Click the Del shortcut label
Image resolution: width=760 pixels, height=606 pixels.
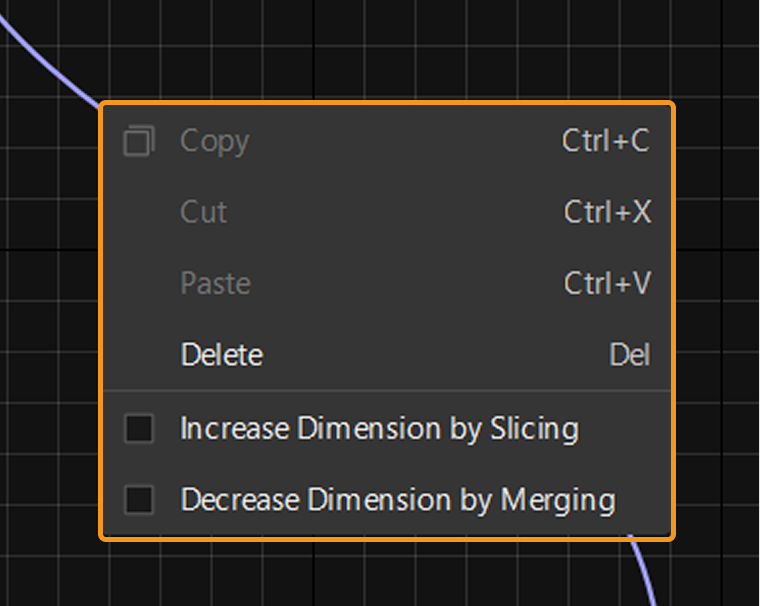pyautogui.click(x=629, y=355)
